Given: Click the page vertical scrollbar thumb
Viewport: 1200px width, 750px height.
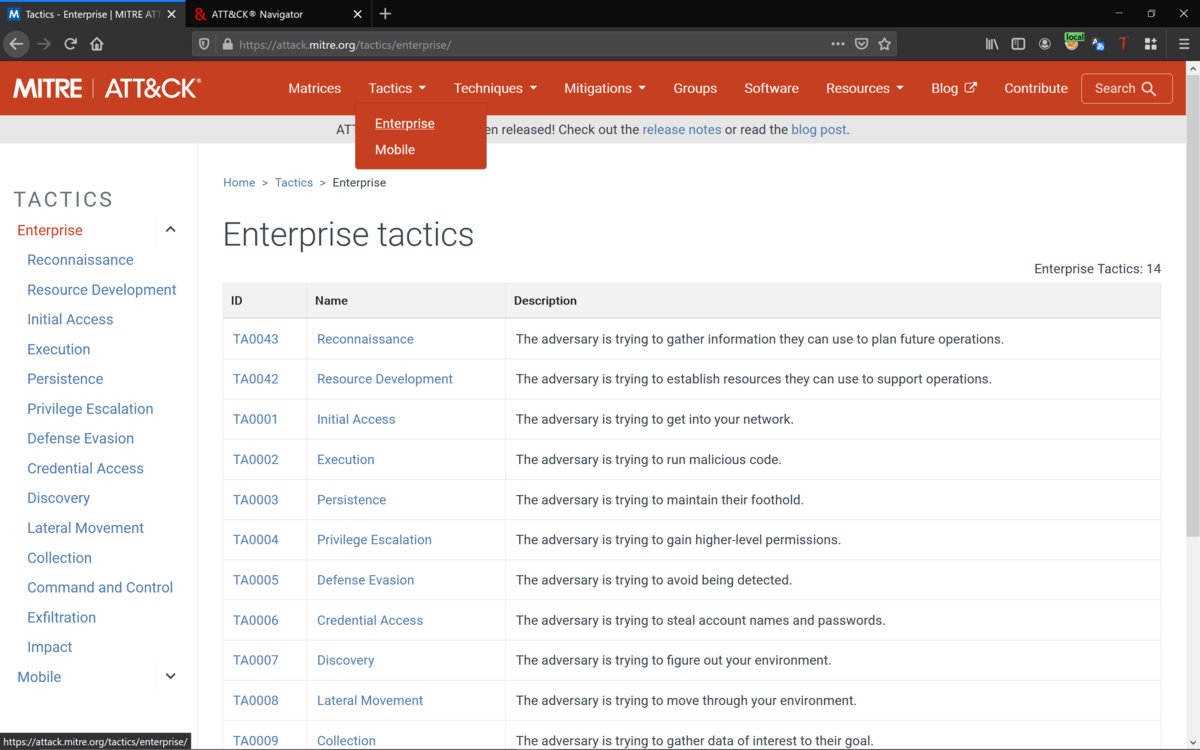Looking at the screenshot, I should [x=1191, y=305].
